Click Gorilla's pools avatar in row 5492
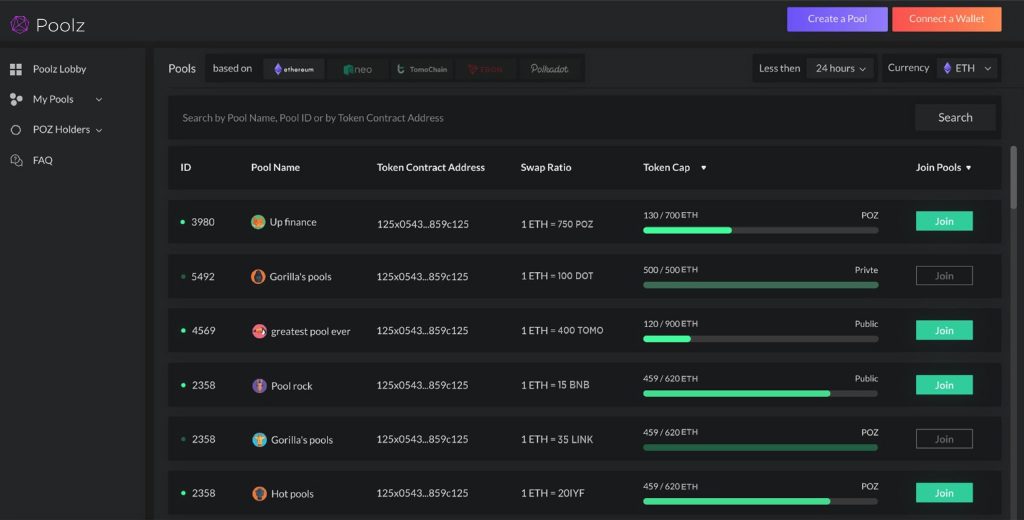The image size is (1024, 520). coord(258,276)
